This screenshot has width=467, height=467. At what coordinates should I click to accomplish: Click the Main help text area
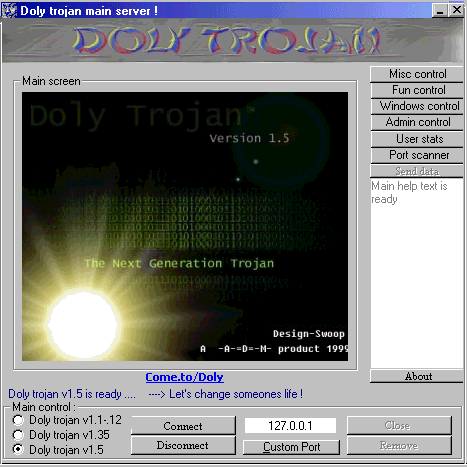click(x=417, y=273)
